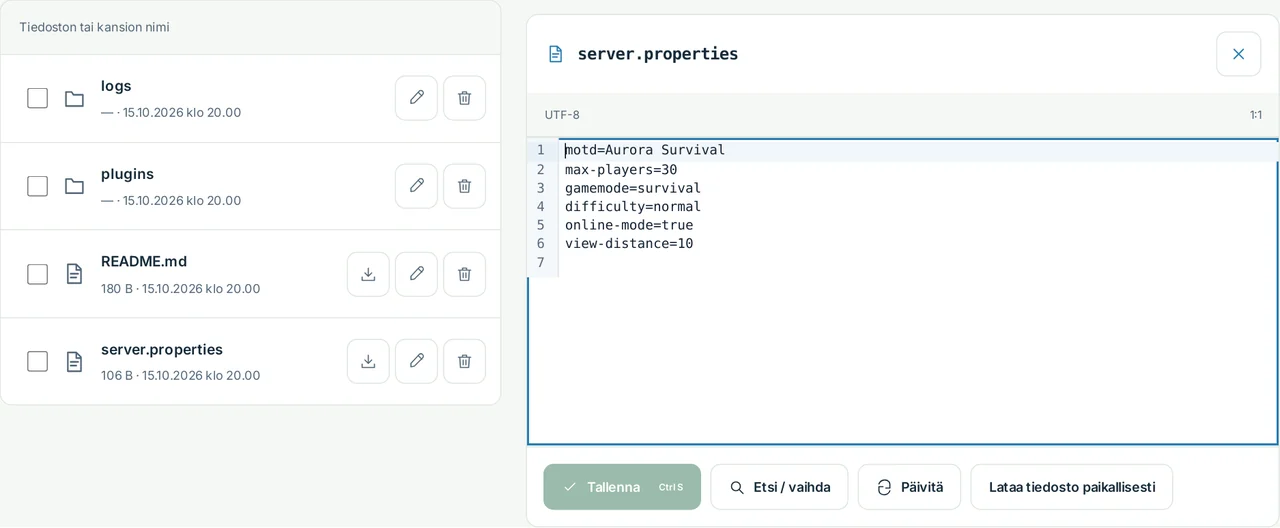Place cursor in motd=Aurora Survival line

(x=645, y=150)
